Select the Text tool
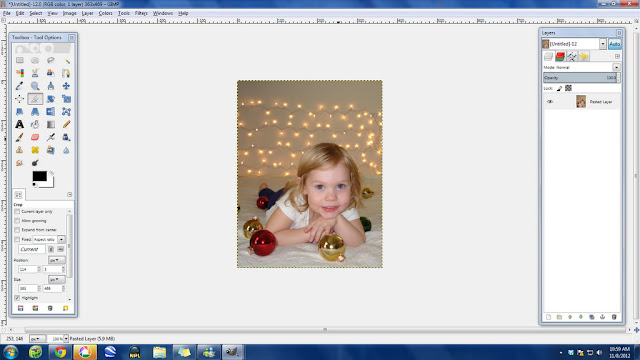 pyautogui.click(x=20, y=124)
